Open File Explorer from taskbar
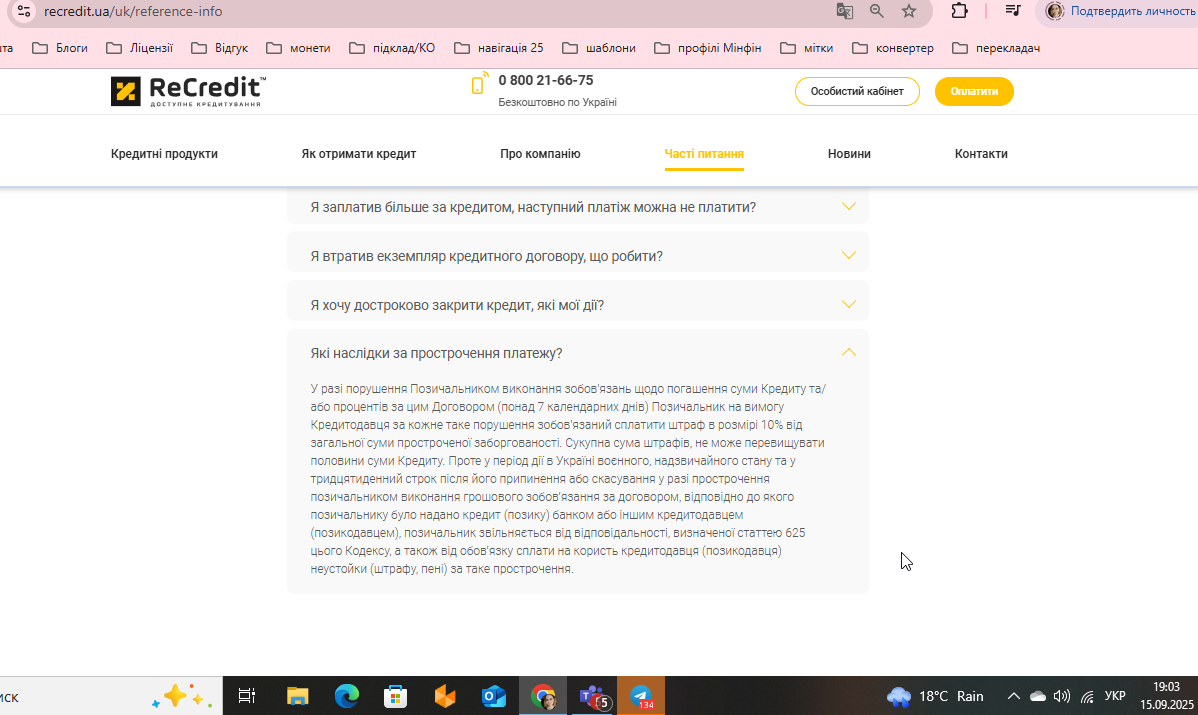1198x715 pixels. 297,696
